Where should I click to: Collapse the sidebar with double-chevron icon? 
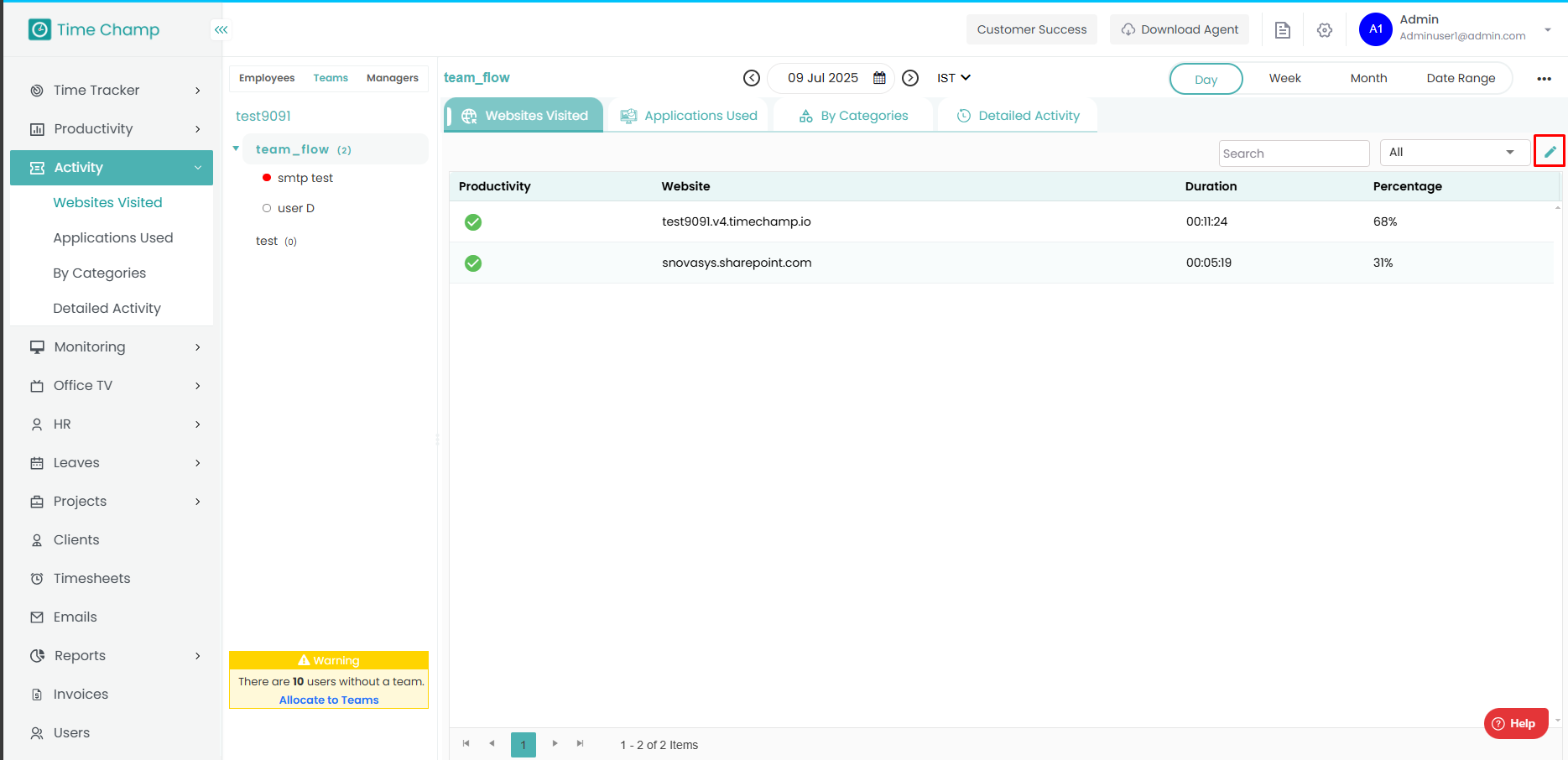[x=221, y=30]
